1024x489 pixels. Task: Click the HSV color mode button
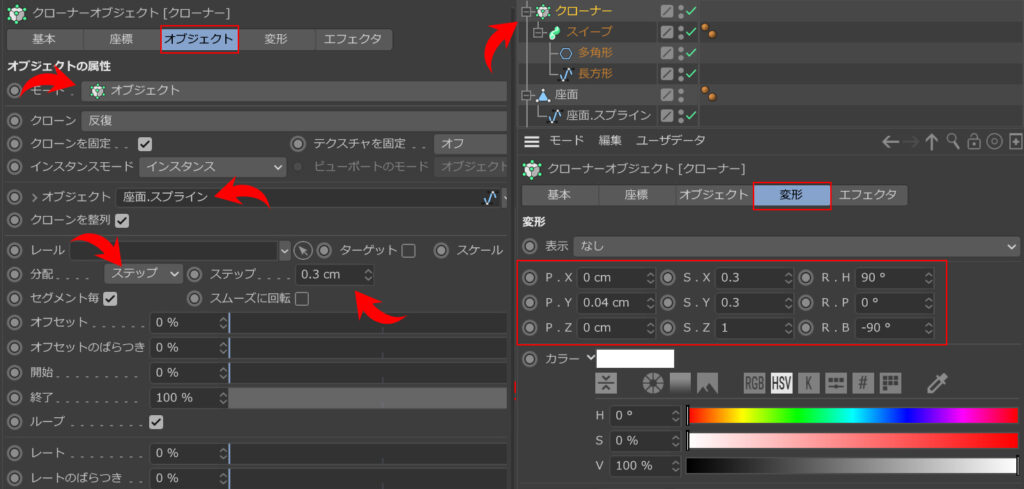pos(782,383)
